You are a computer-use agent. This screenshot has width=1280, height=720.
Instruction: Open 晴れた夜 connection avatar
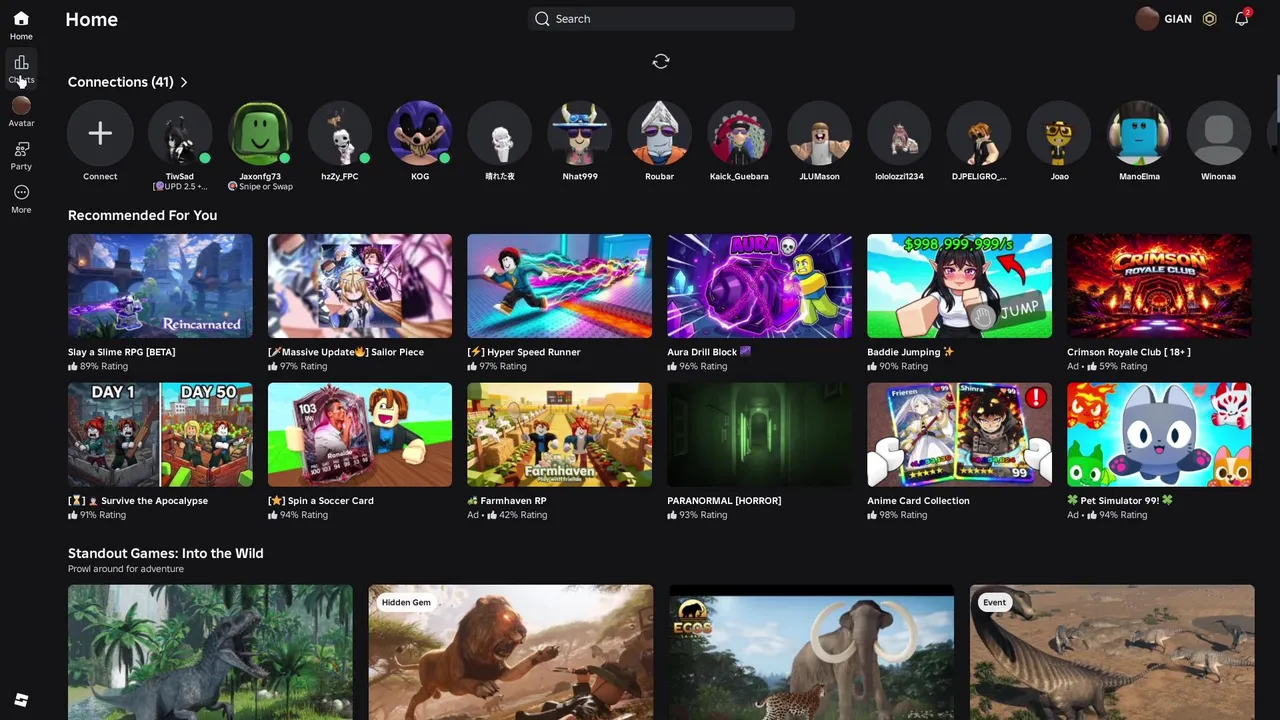pyautogui.click(x=500, y=133)
